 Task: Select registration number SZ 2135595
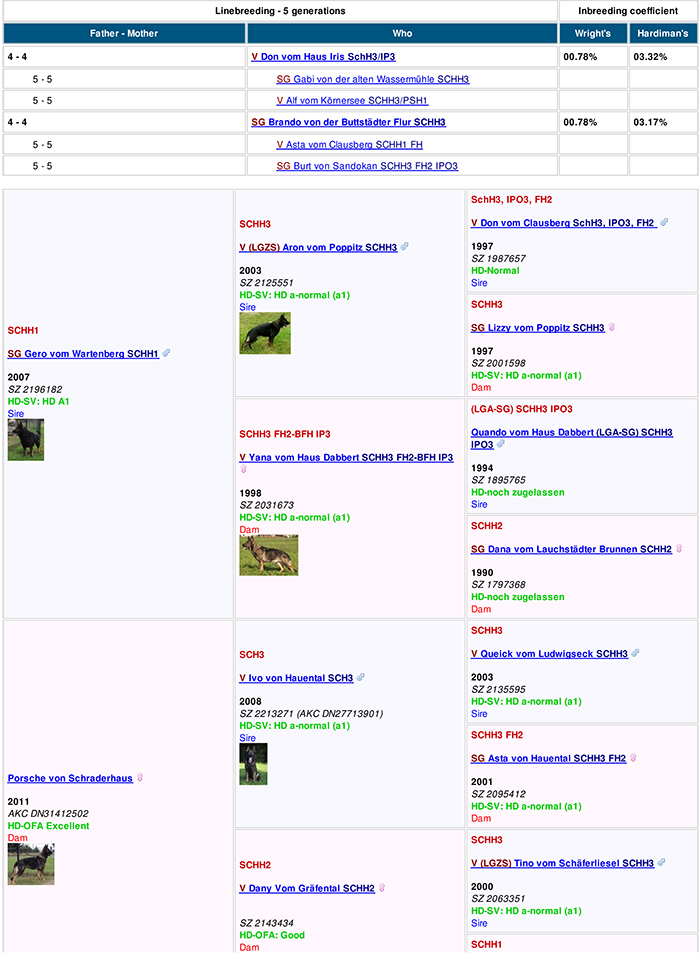499,689
